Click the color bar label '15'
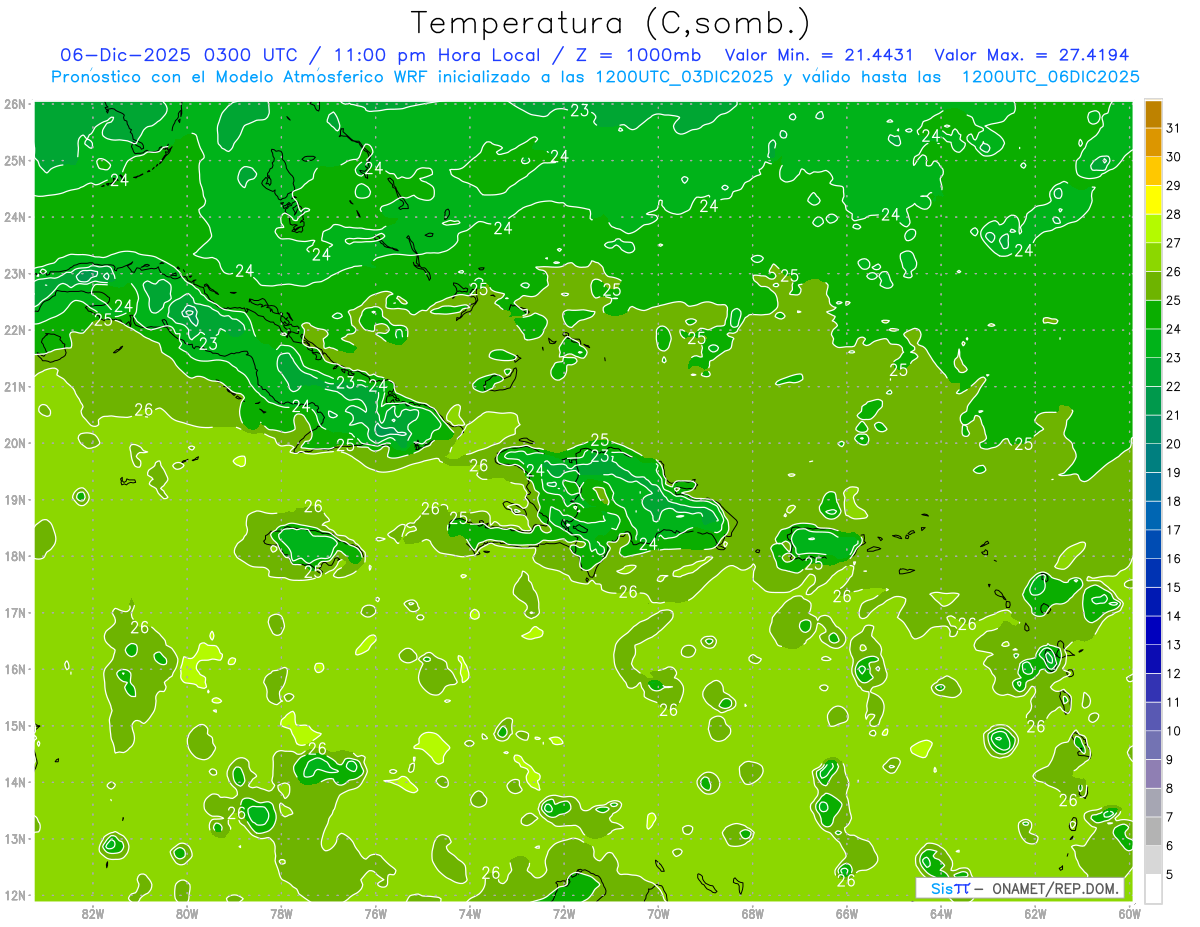1200x927 pixels. [1173, 587]
